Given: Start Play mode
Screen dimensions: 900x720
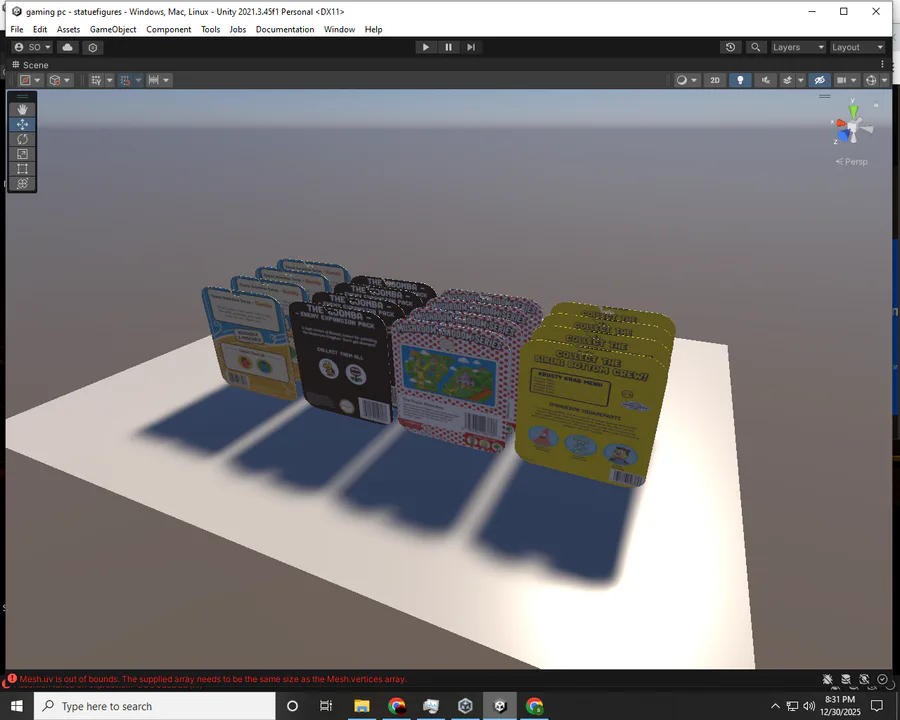Looking at the screenshot, I should tap(425, 47).
